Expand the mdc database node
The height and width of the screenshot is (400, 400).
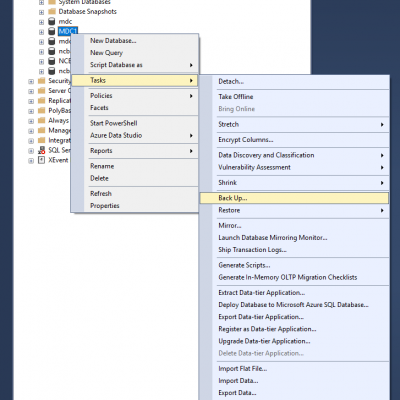[x=41, y=22]
